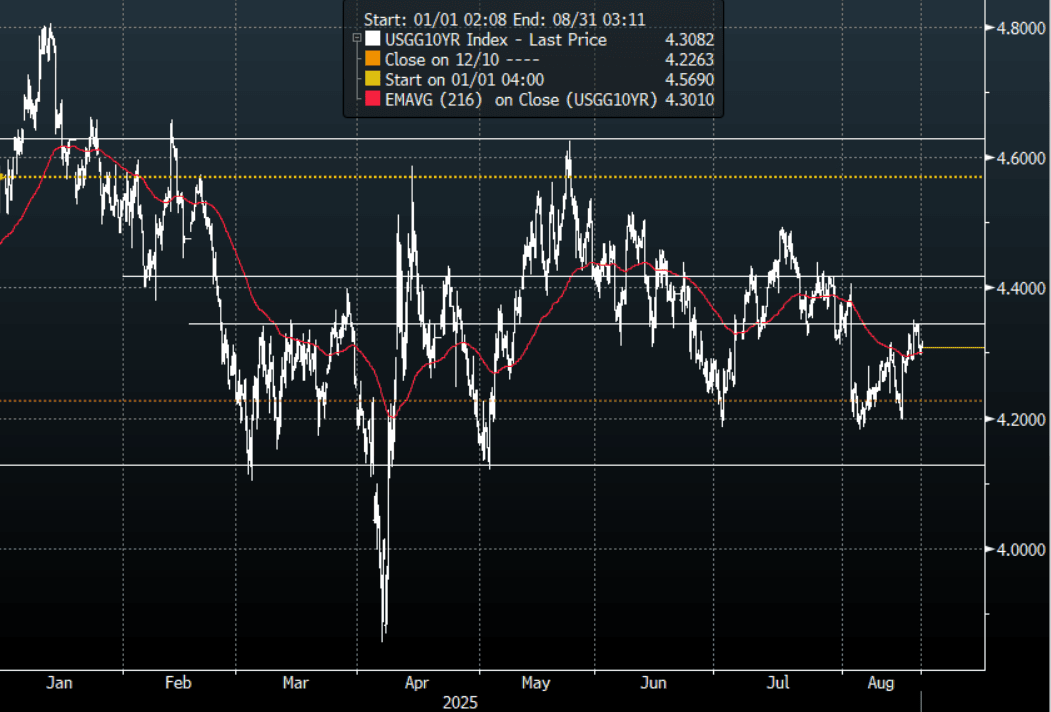
Task: Click the 4.0000 y-axis label
Action: tap(1021, 550)
